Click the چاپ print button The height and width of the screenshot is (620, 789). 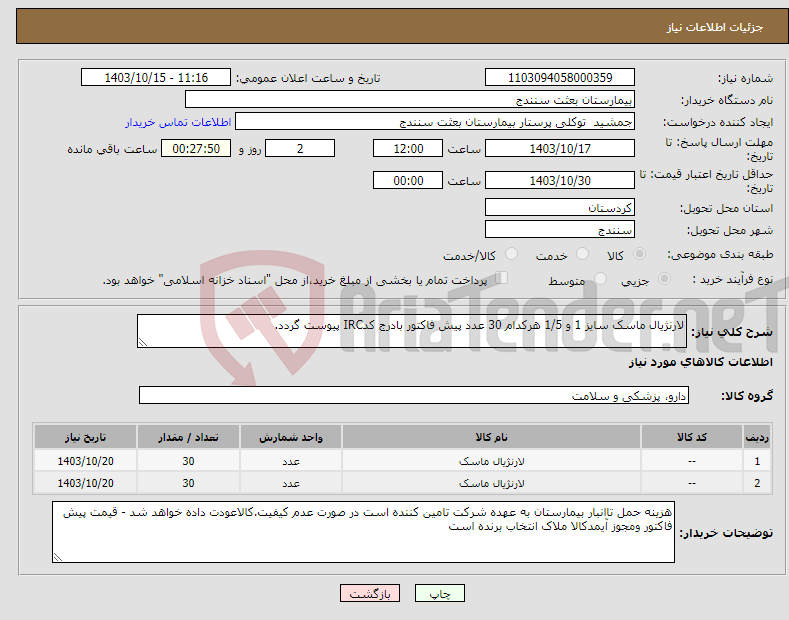pyautogui.click(x=439, y=593)
